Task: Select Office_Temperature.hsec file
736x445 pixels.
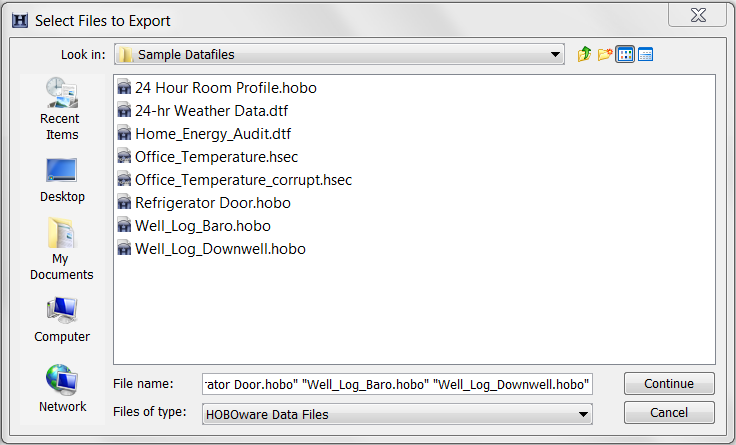Action: 216,157
